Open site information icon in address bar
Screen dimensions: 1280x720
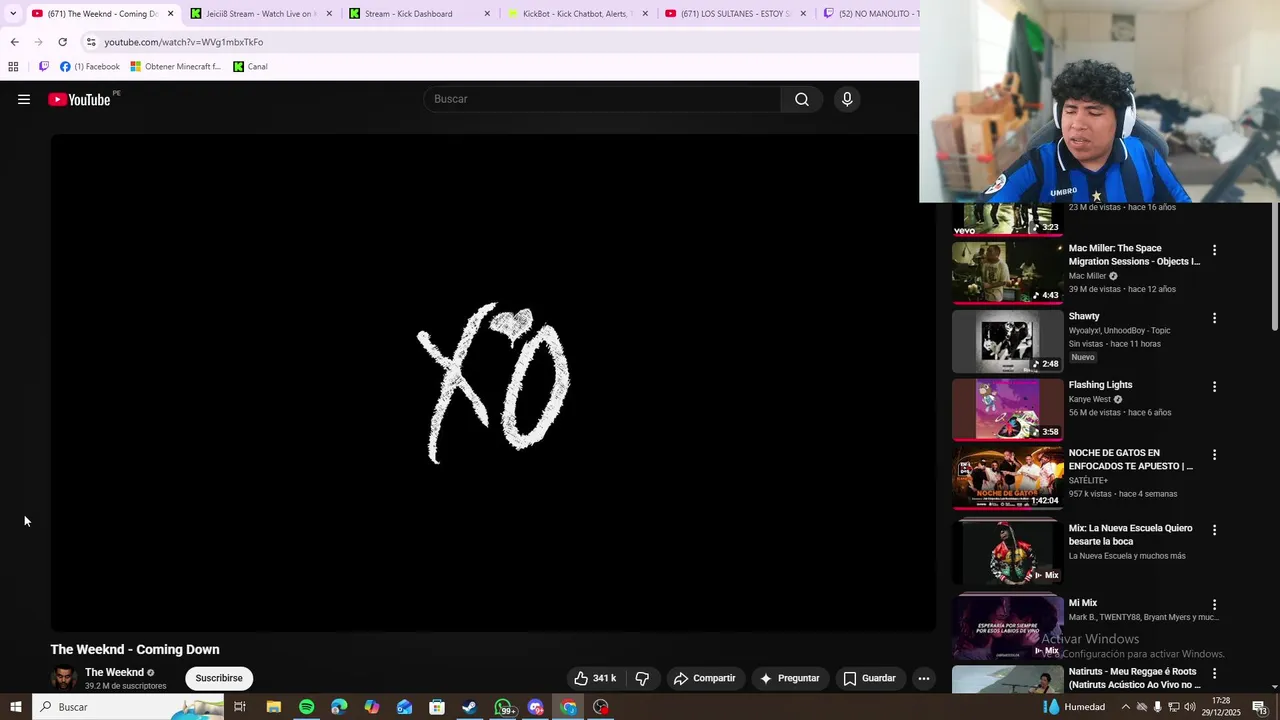[91, 42]
